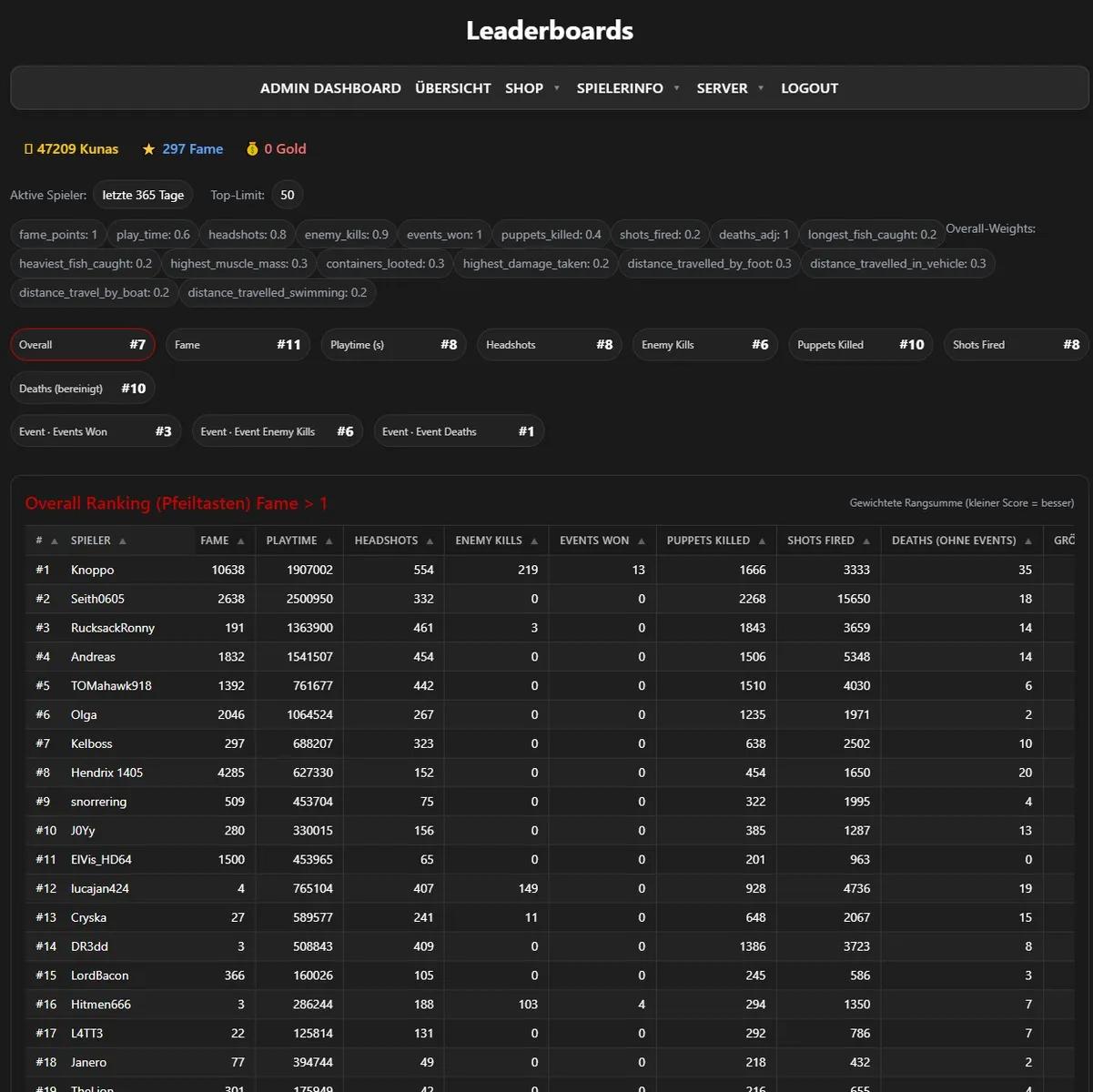
Task: Expand the Shop dropdown menu
Action: tap(532, 88)
